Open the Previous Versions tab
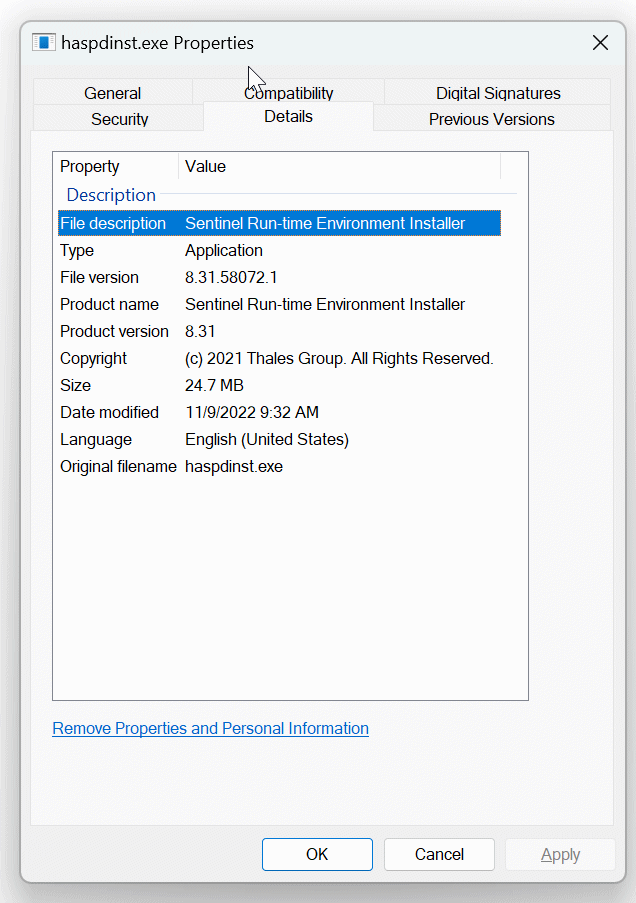This screenshot has width=636, height=903. click(491, 119)
